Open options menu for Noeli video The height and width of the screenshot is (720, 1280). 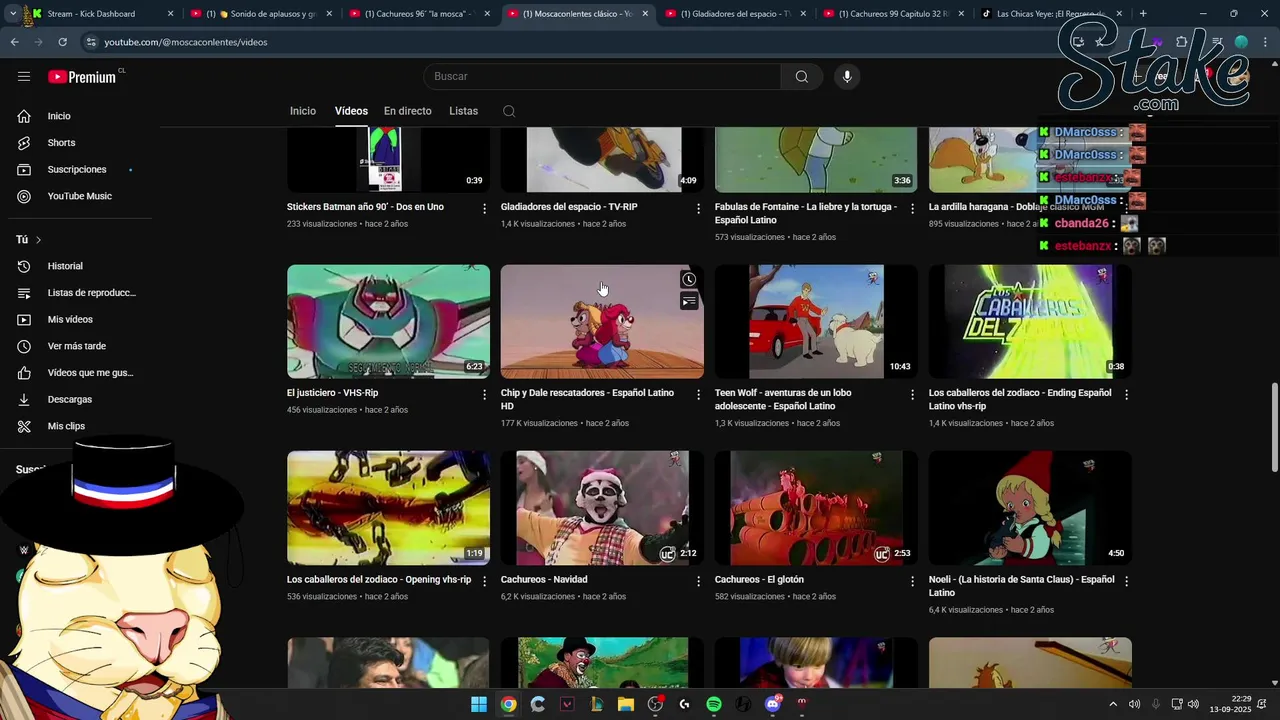pyautogui.click(x=1126, y=581)
